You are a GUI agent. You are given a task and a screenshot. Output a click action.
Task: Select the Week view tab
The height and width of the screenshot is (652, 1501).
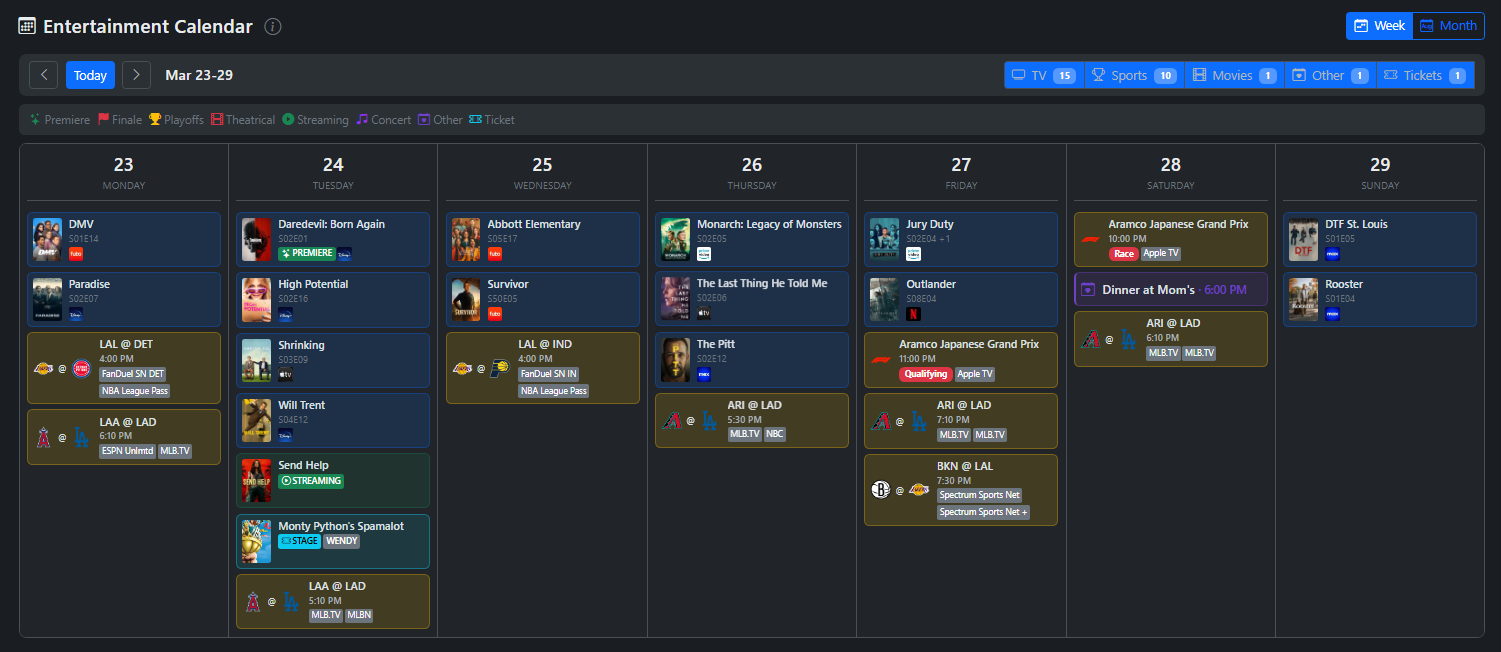coord(1379,25)
